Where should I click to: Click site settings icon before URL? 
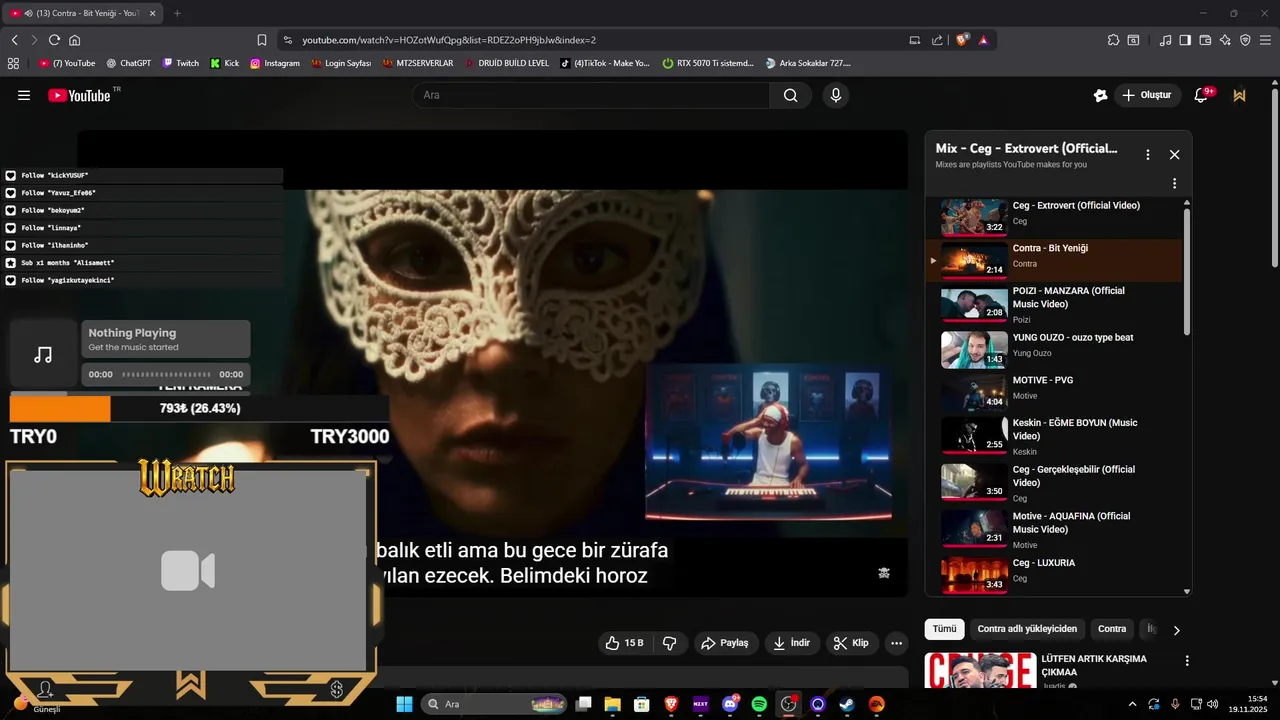[288, 40]
